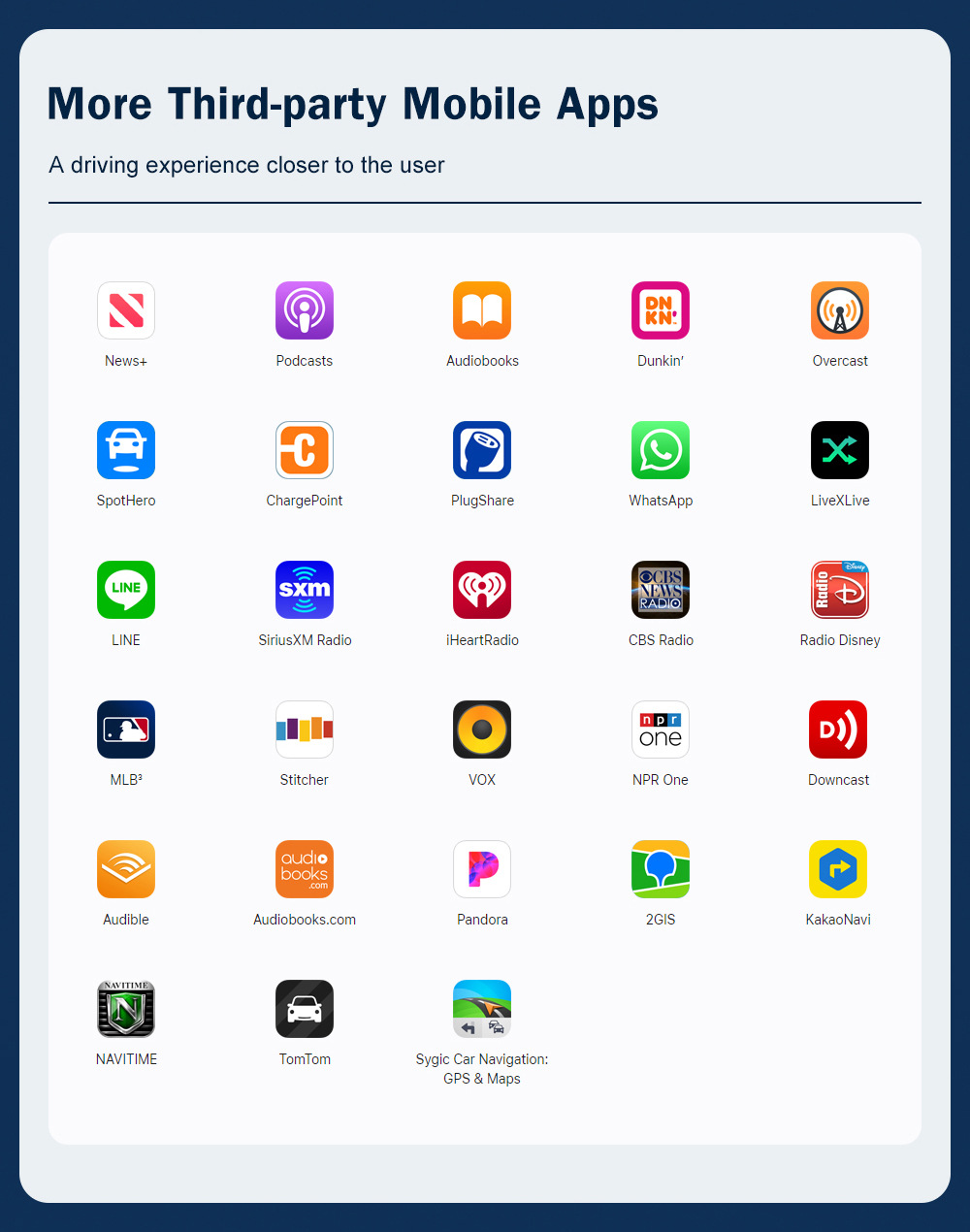Click the yellow KakaoNavi icon
Image resolution: width=970 pixels, height=1232 pixels.
click(x=838, y=869)
